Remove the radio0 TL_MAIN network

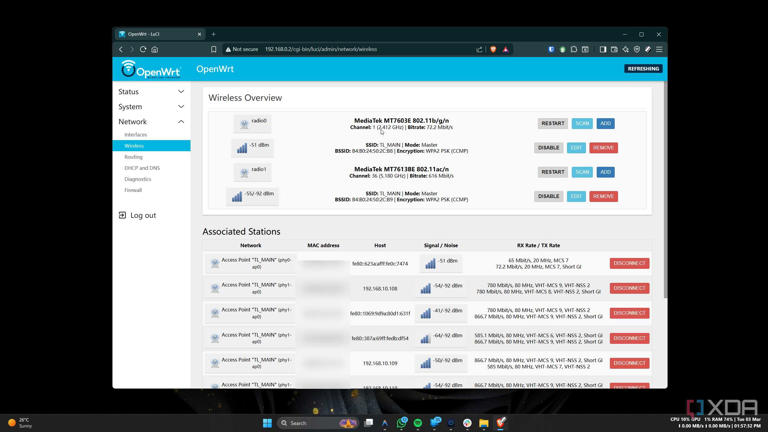[x=603, y=148]
